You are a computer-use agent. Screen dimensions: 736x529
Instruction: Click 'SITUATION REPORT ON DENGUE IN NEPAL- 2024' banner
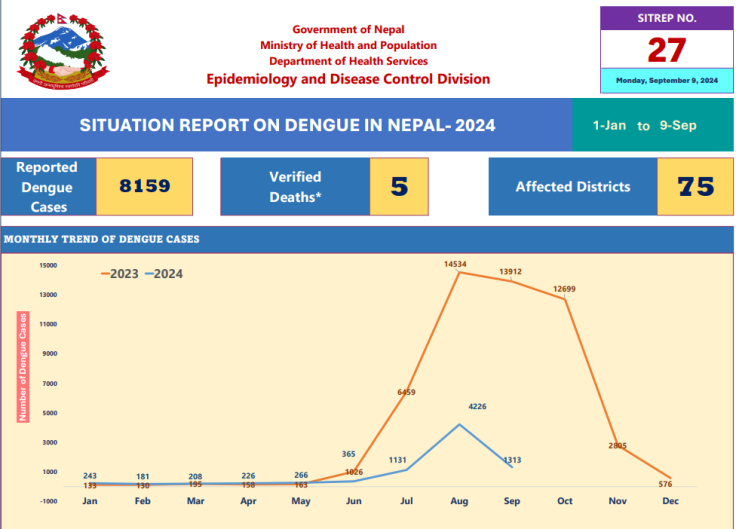[x=287, y=125]
